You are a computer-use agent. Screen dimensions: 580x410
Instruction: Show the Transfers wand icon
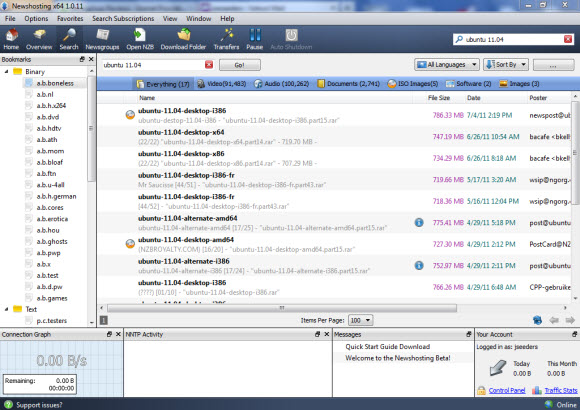pos(226,39)
